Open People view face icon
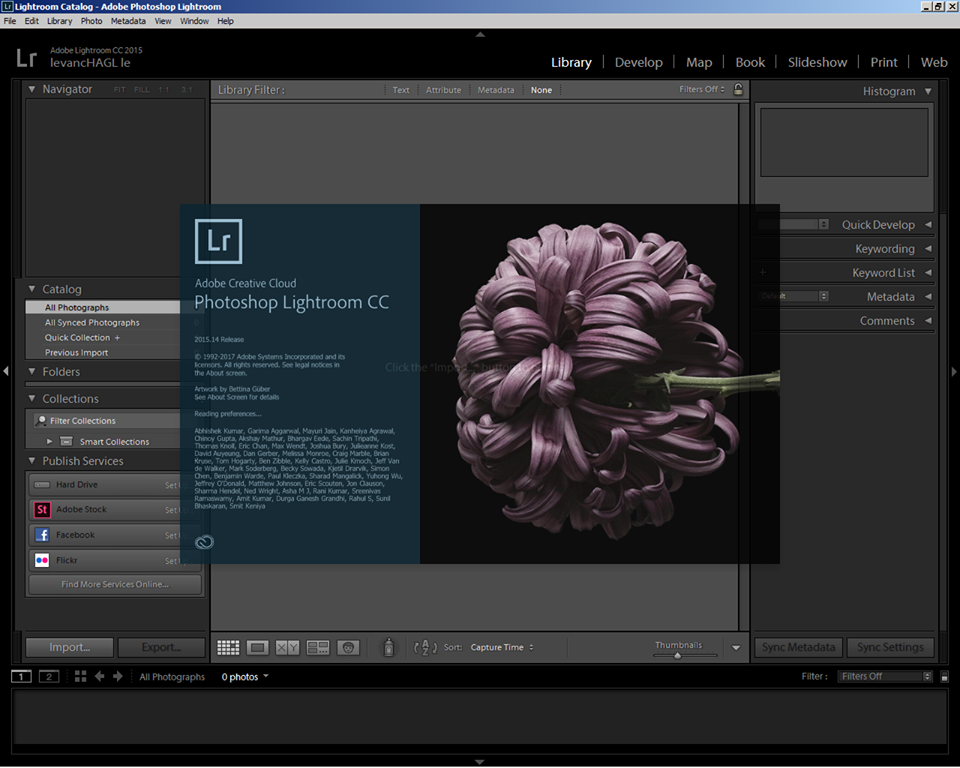This screenshot has width=960, height=768. [348, 647]
